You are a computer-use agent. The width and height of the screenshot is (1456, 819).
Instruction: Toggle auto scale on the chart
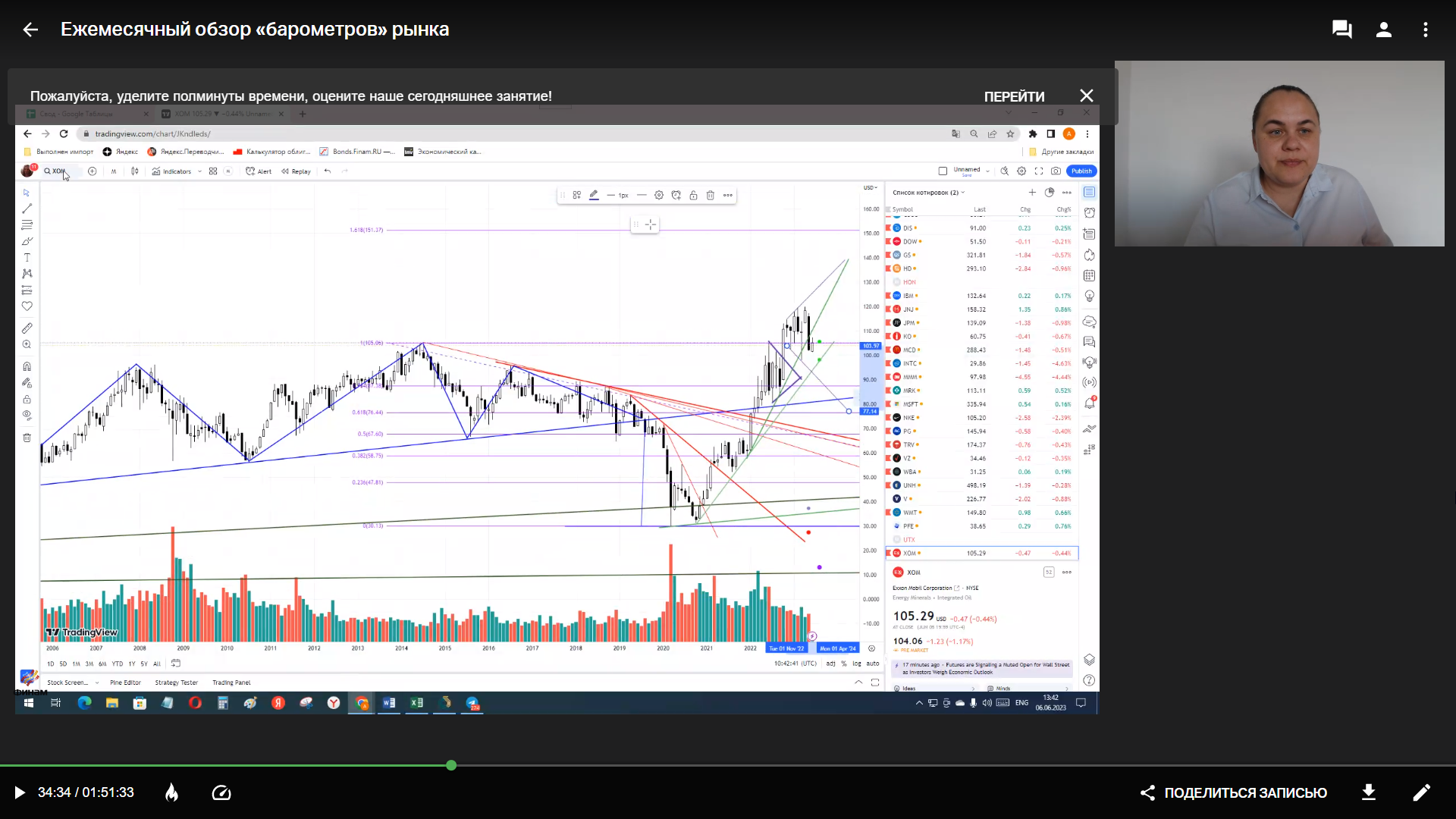(x=873, y=664)
